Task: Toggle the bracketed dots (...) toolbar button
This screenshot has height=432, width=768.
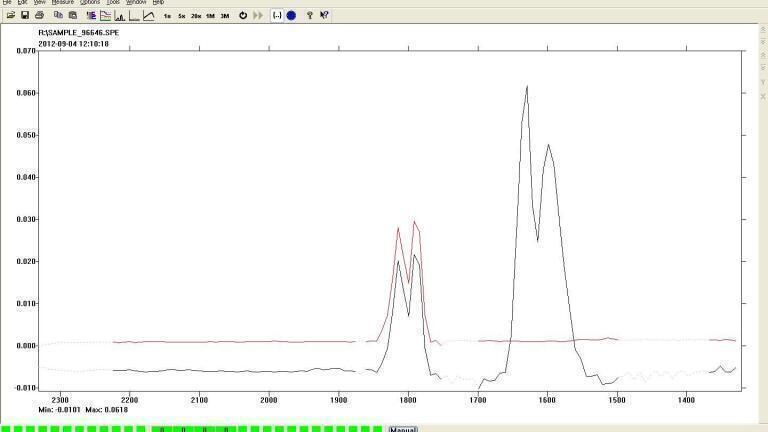Action: pos(277,16)
